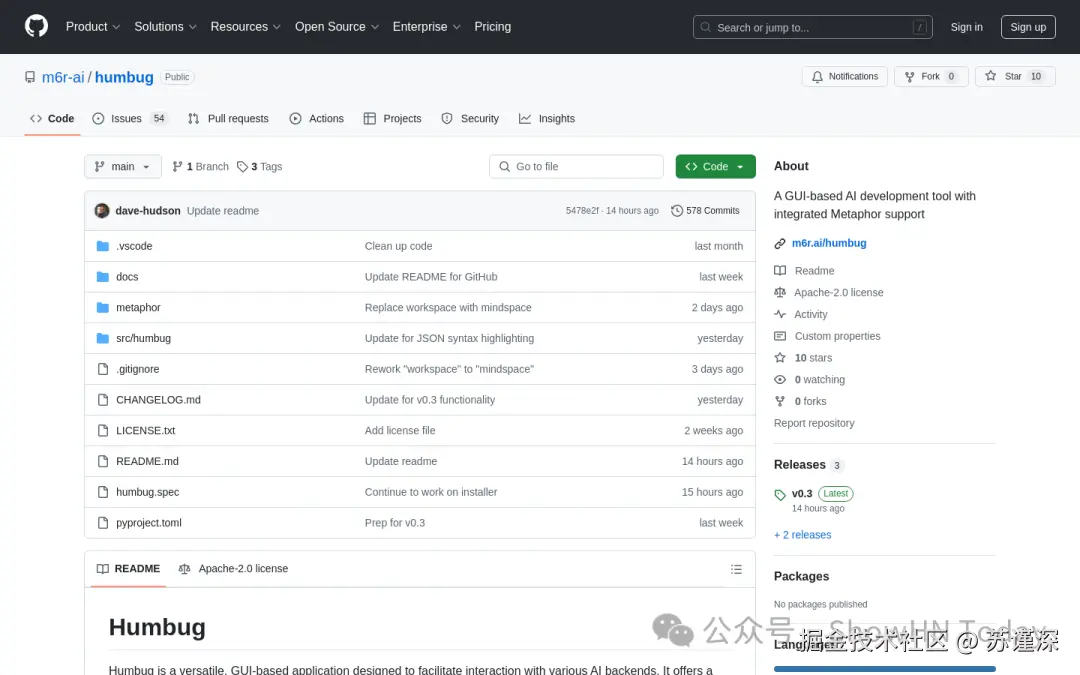The height and width of the screenshot is (675, 1080).
Task: Click the 578 Commits history link
Action: (x=705, y=211)
